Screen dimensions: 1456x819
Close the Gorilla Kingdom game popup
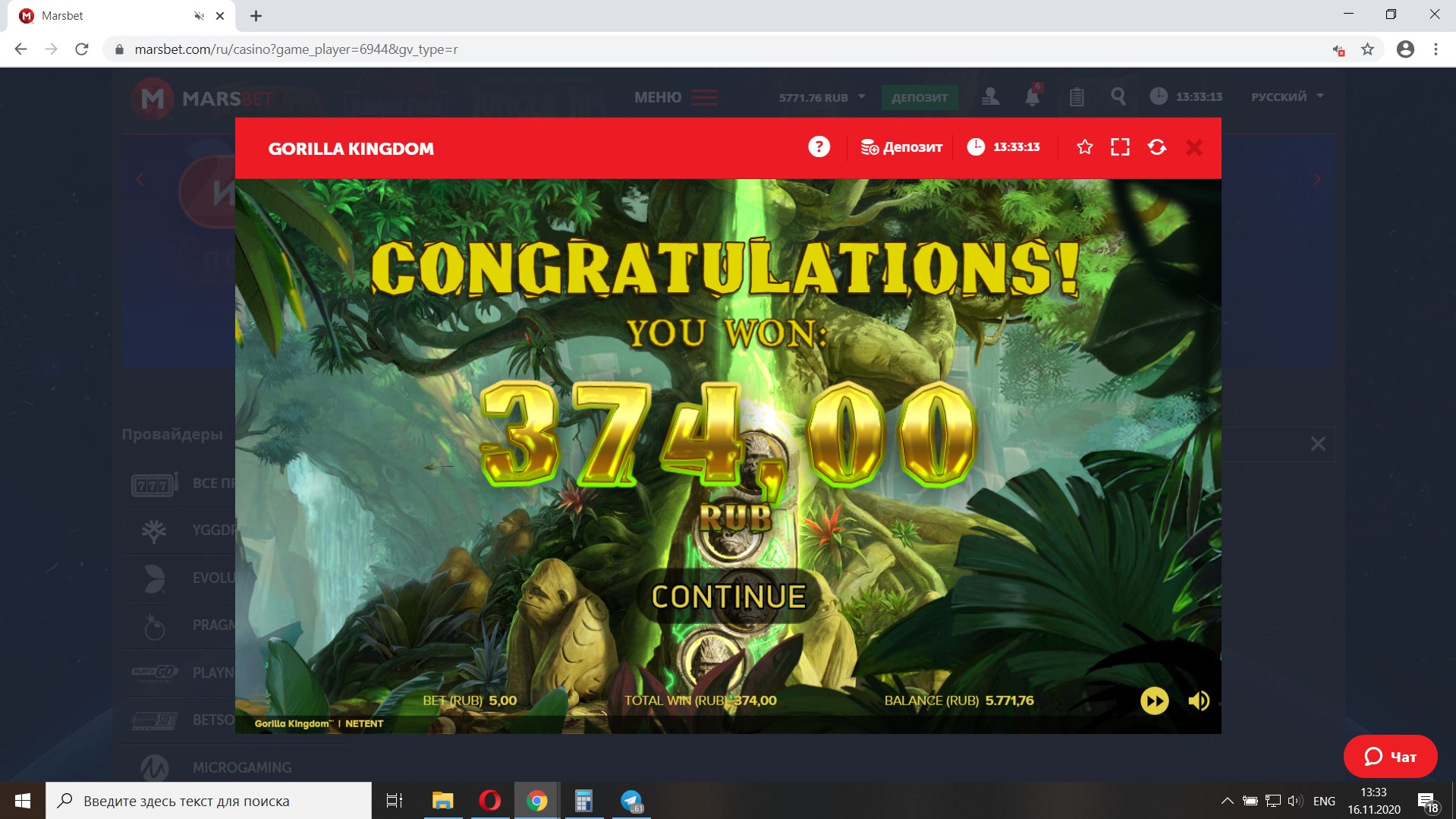coord(1194,147)
